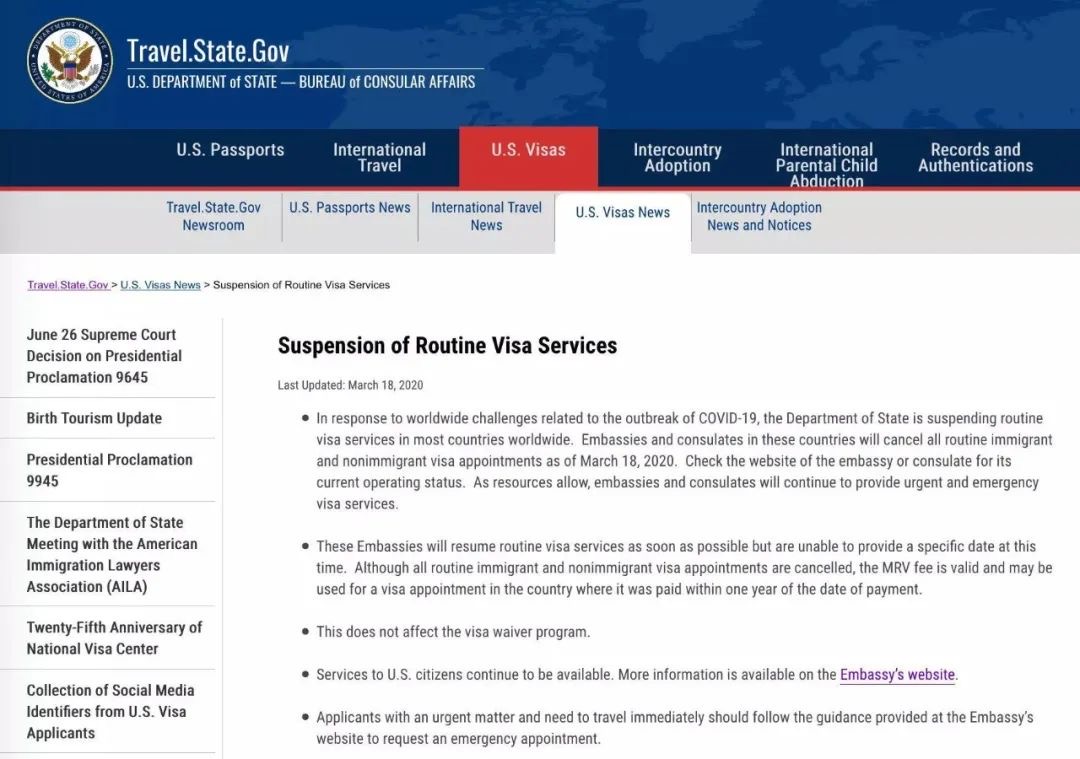Click the Last Updated: March 18, 2020 text

(351, 385)
